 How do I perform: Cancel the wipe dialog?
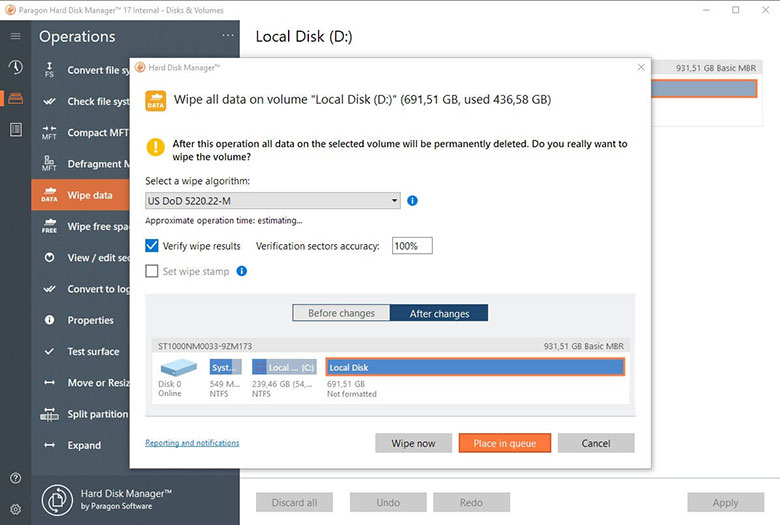point(596,443)
